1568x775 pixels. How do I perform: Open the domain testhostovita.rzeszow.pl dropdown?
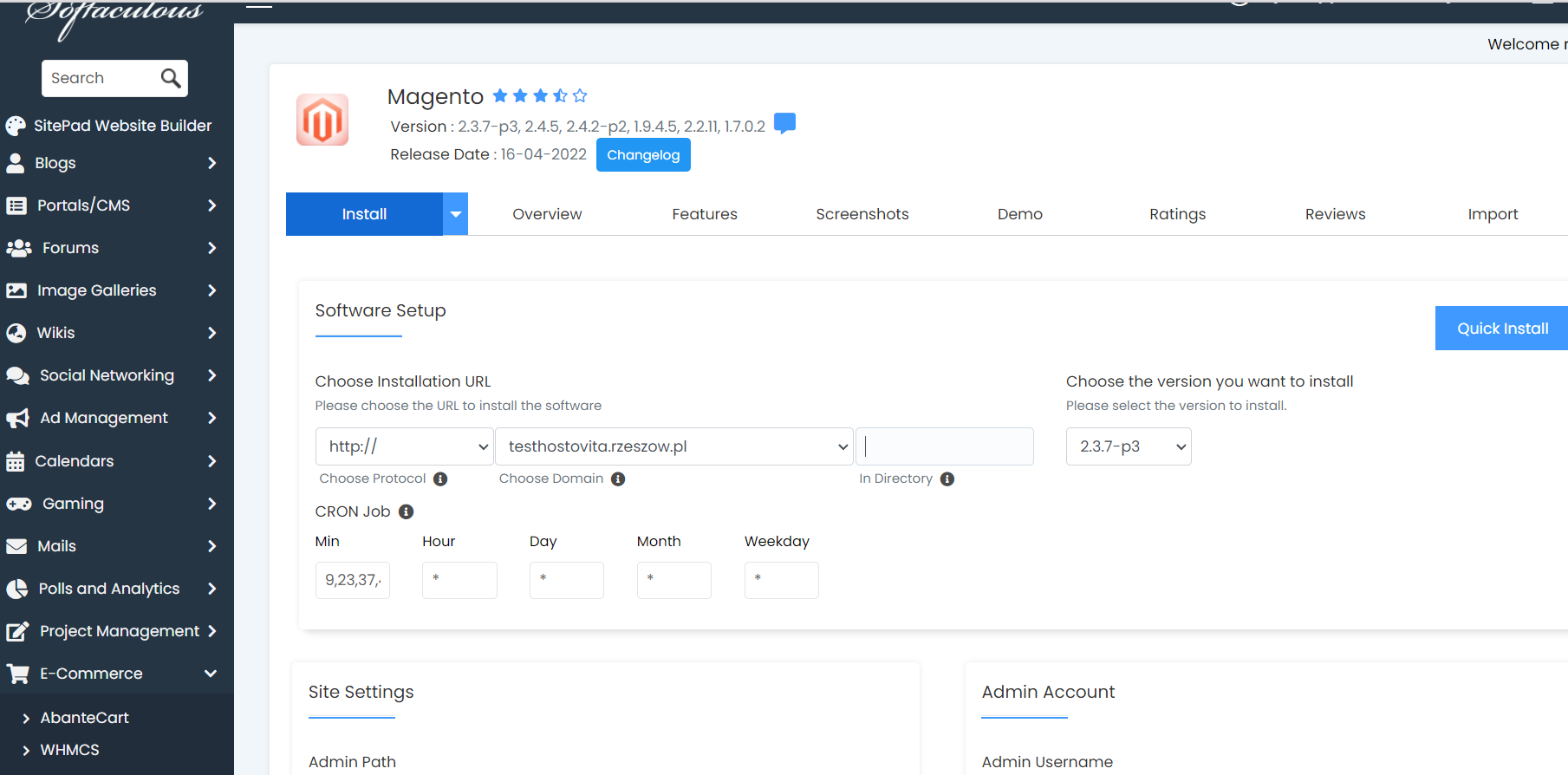coord(674,446)
